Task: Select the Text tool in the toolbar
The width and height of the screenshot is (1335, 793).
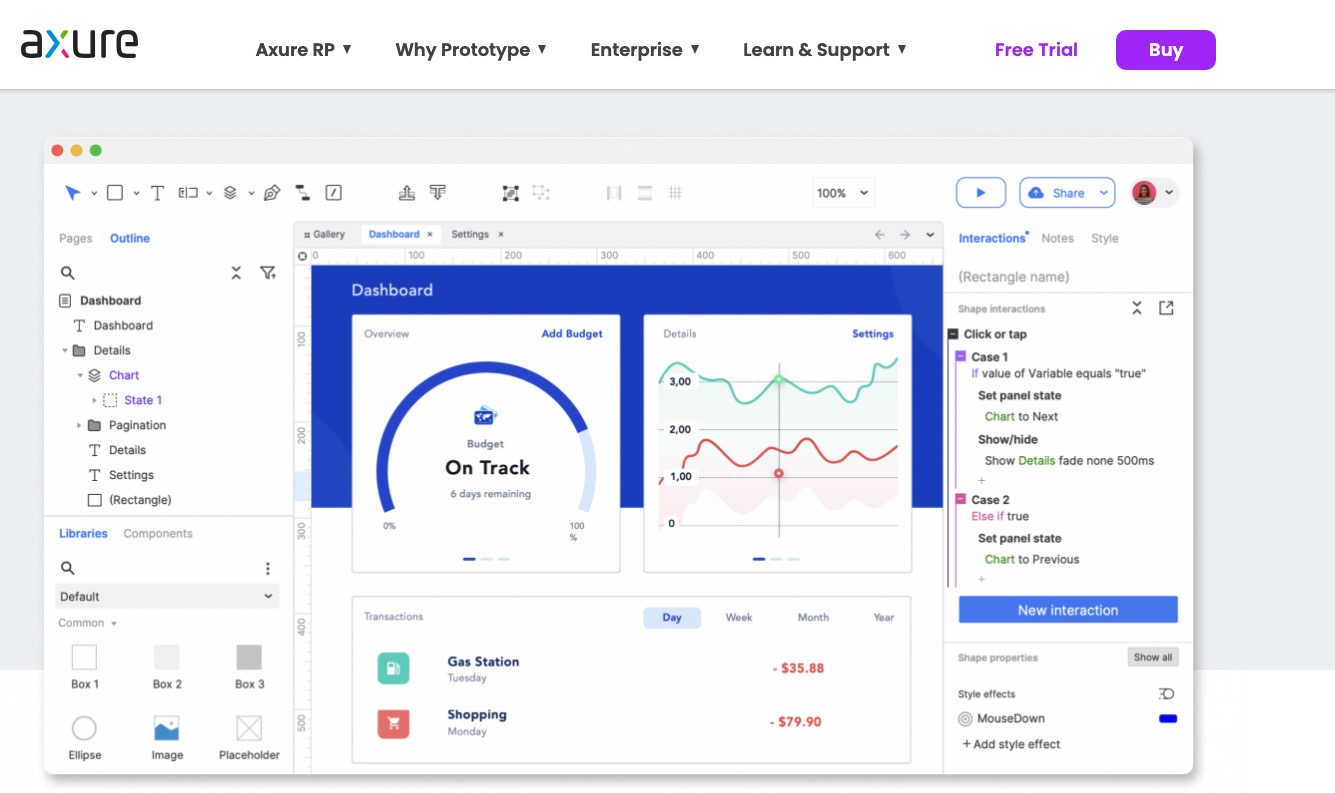Action: click(157, 193)
